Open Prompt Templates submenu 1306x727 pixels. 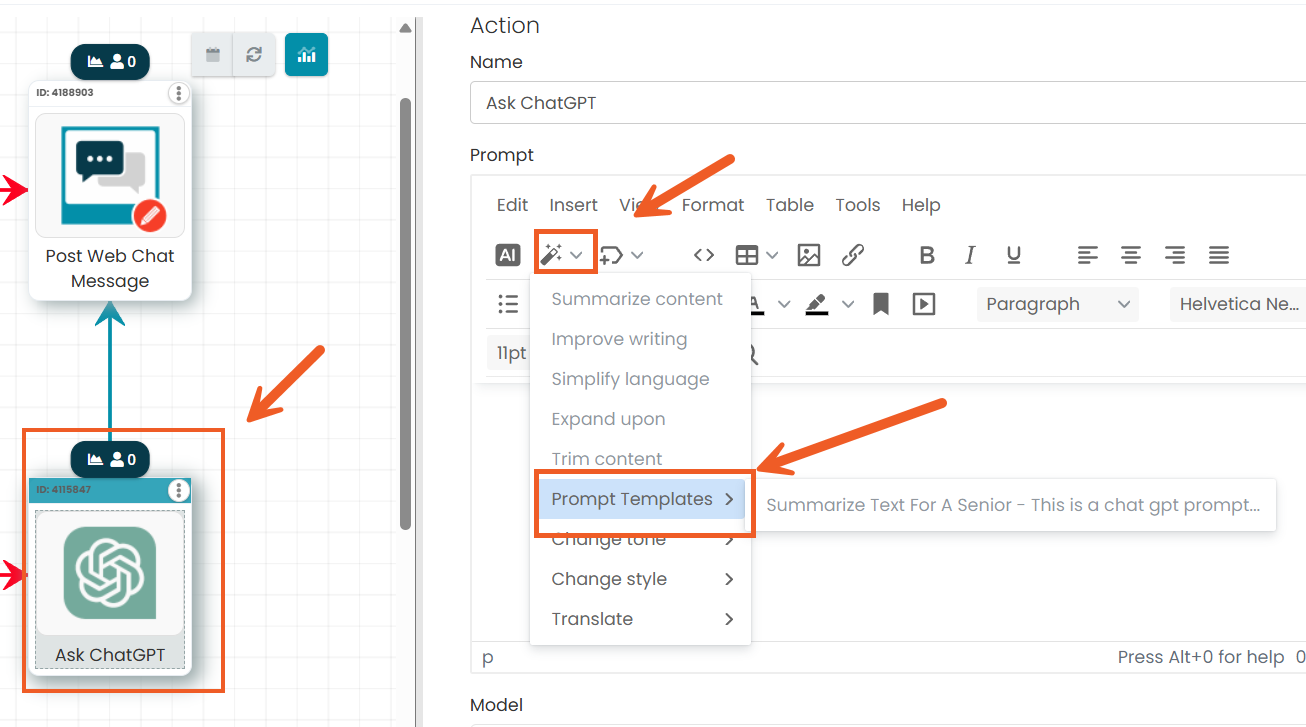(x=640, y=499)
